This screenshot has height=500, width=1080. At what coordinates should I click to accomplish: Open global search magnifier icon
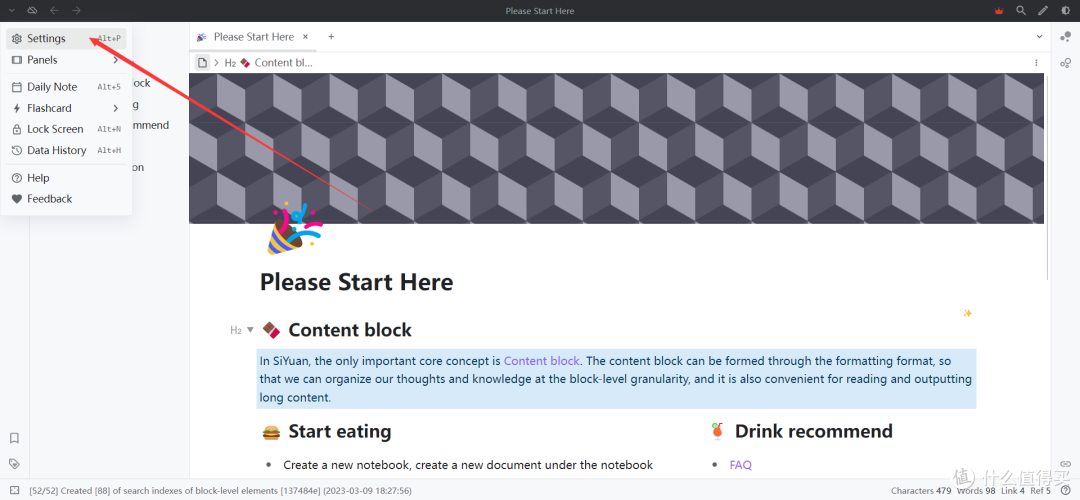pyautogui.click(x=1021, y=10)
